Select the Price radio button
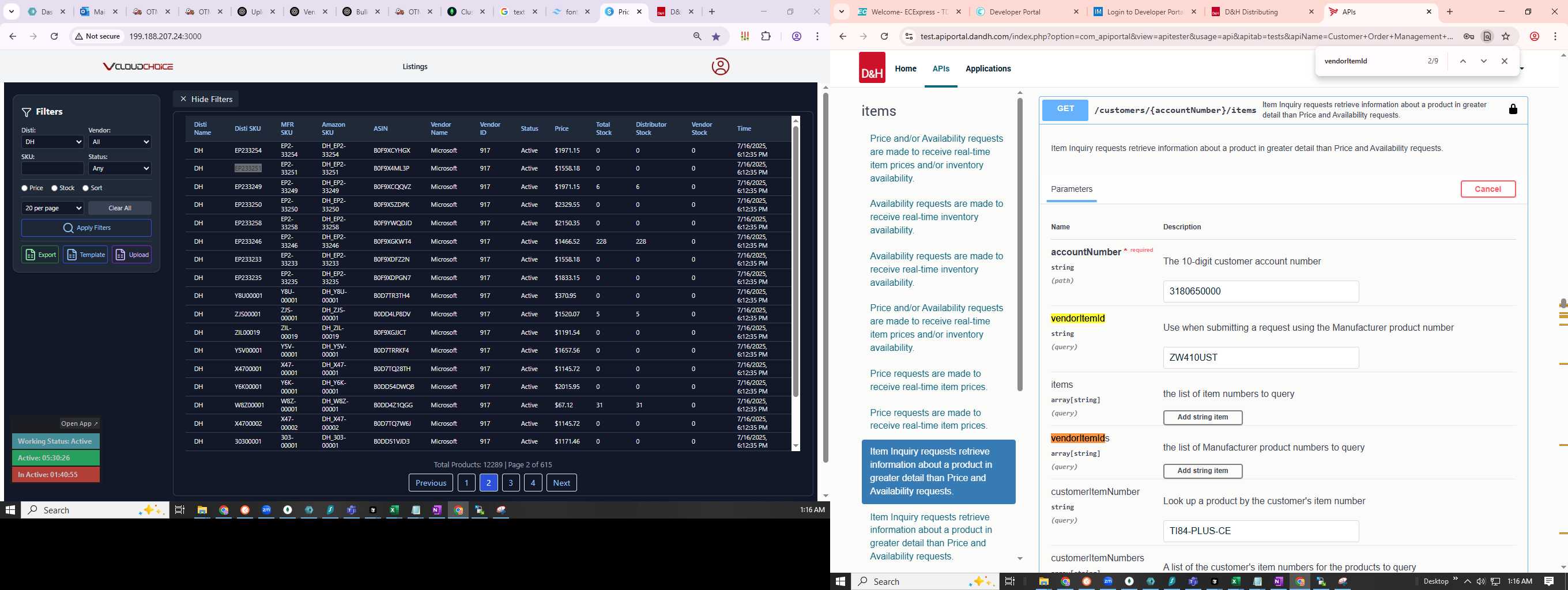1568x590 pixels. pyautogui.click(x=25, y=188)
